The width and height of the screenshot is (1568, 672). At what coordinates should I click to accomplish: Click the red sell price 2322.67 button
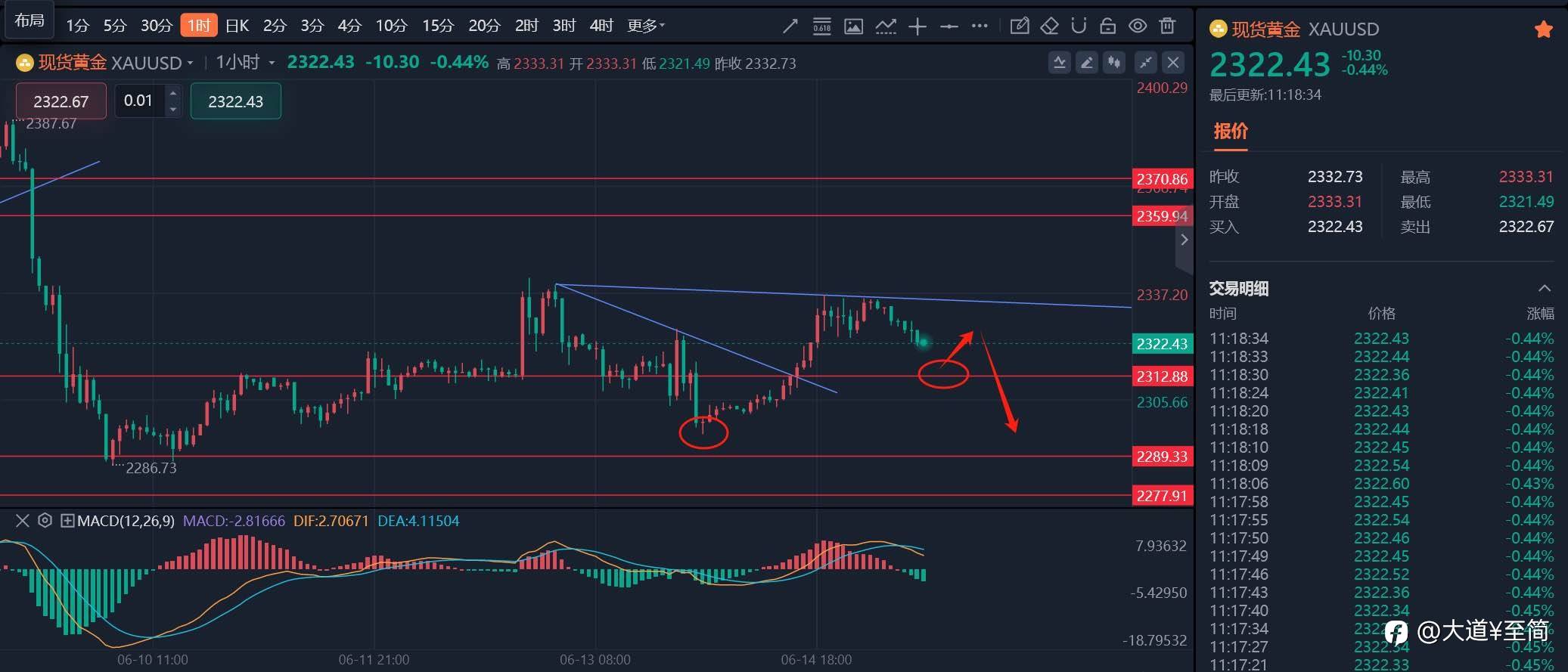point(61,101)
